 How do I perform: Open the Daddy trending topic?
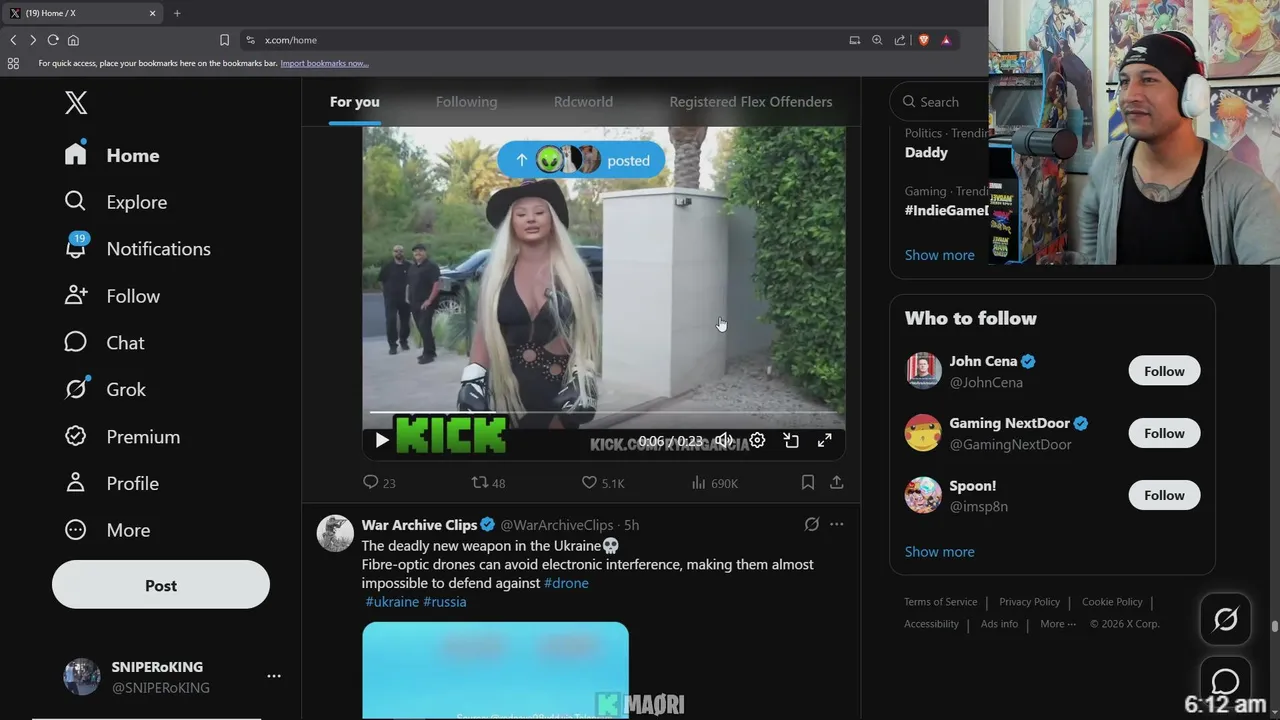click(926, 153)
